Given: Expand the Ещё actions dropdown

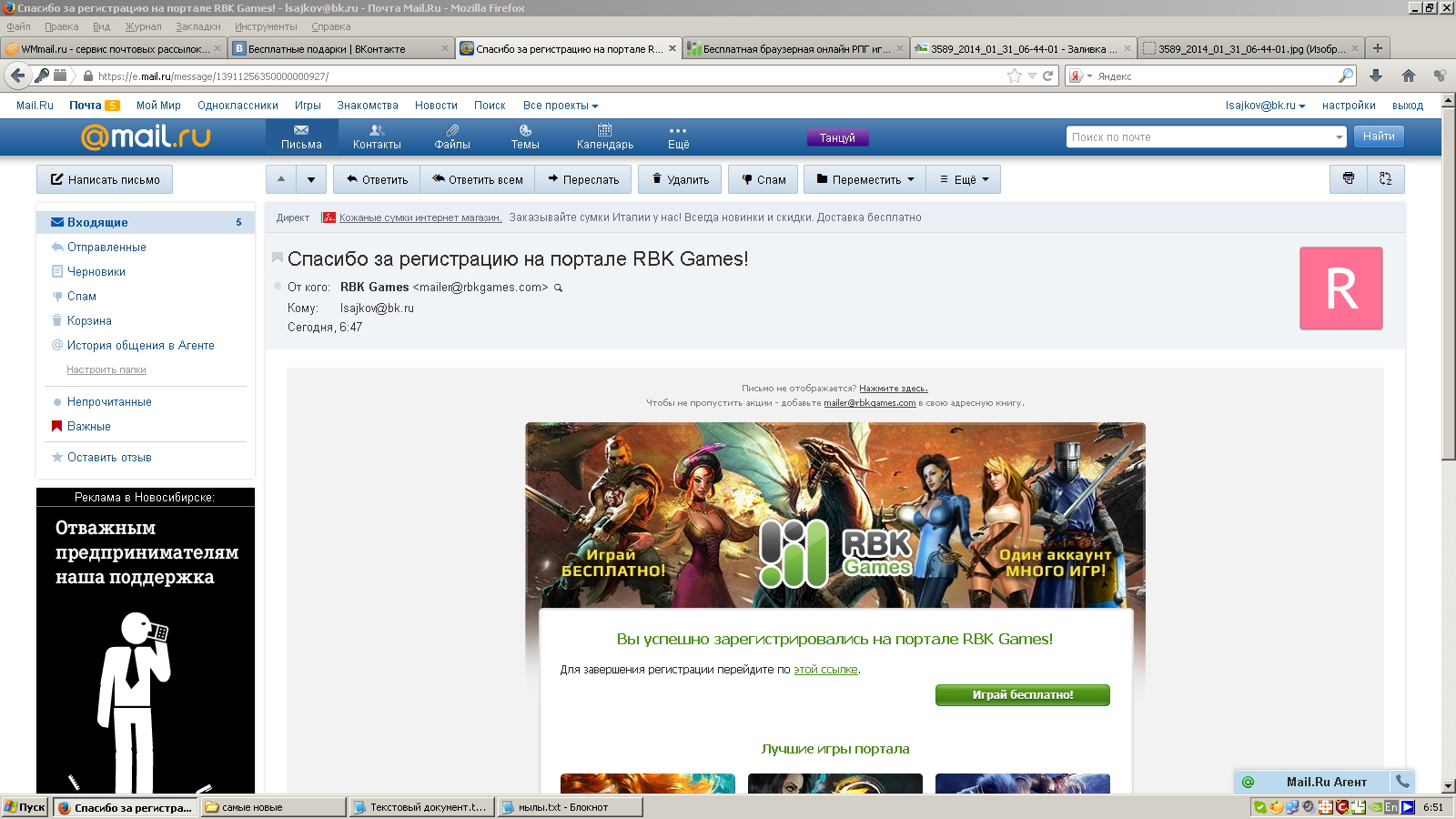Looking at the screenshot, I should tap(965, 179).
